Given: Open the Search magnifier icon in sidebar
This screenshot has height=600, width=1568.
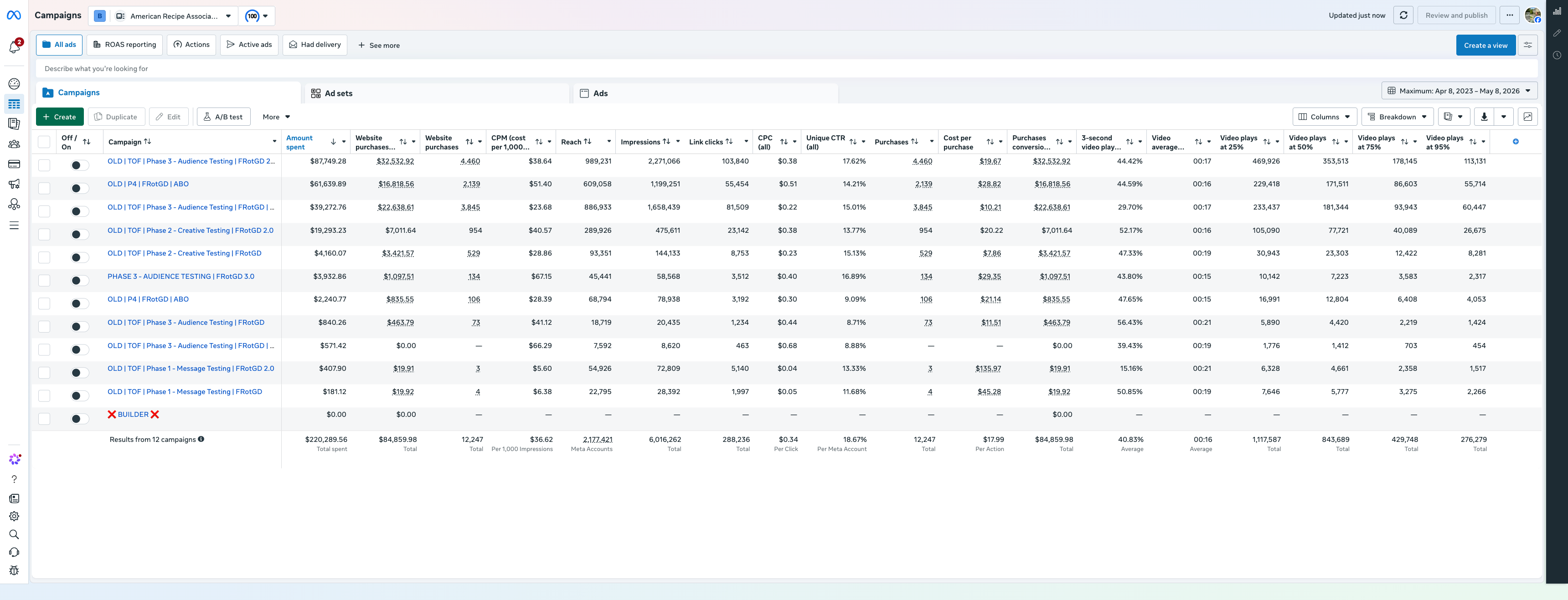Looking at the screenshot, I should click(14, 534).
